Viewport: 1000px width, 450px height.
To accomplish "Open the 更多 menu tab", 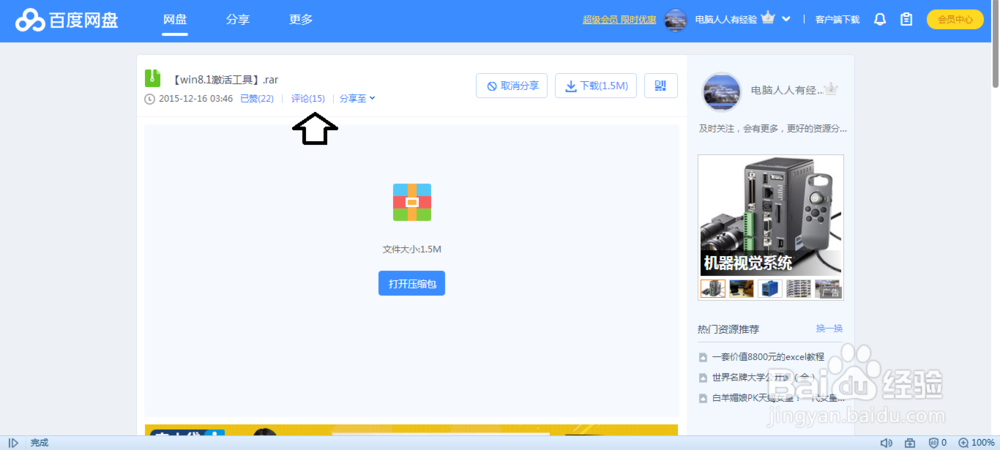I will tap(301, 20).
